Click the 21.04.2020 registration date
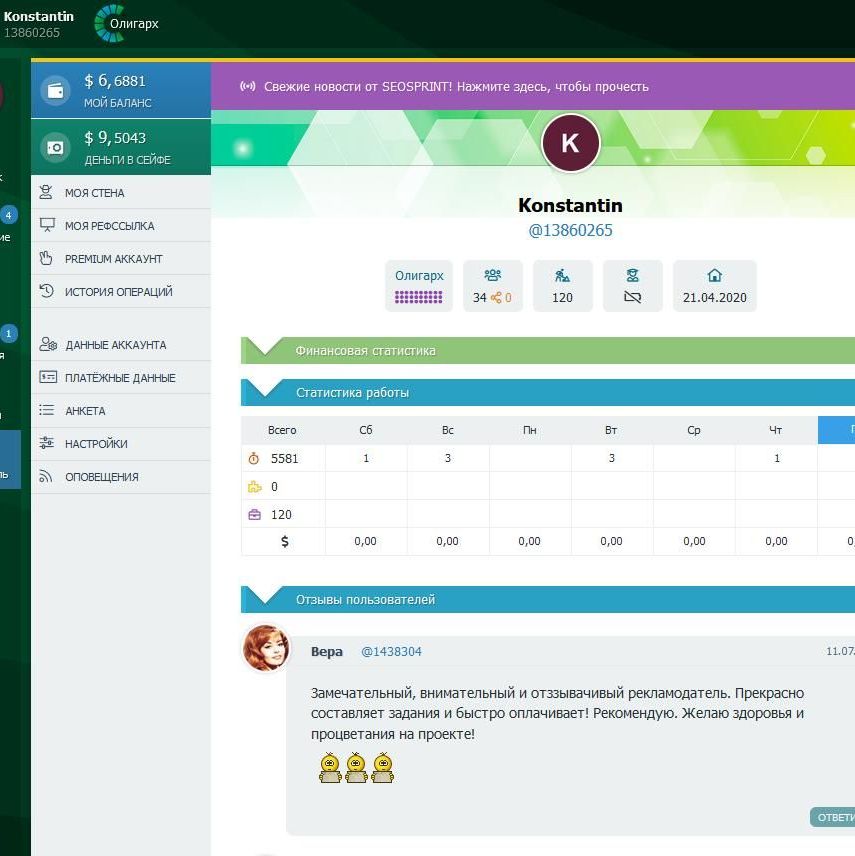Viewport: 855px width, 856px height. tap(715, 298)
